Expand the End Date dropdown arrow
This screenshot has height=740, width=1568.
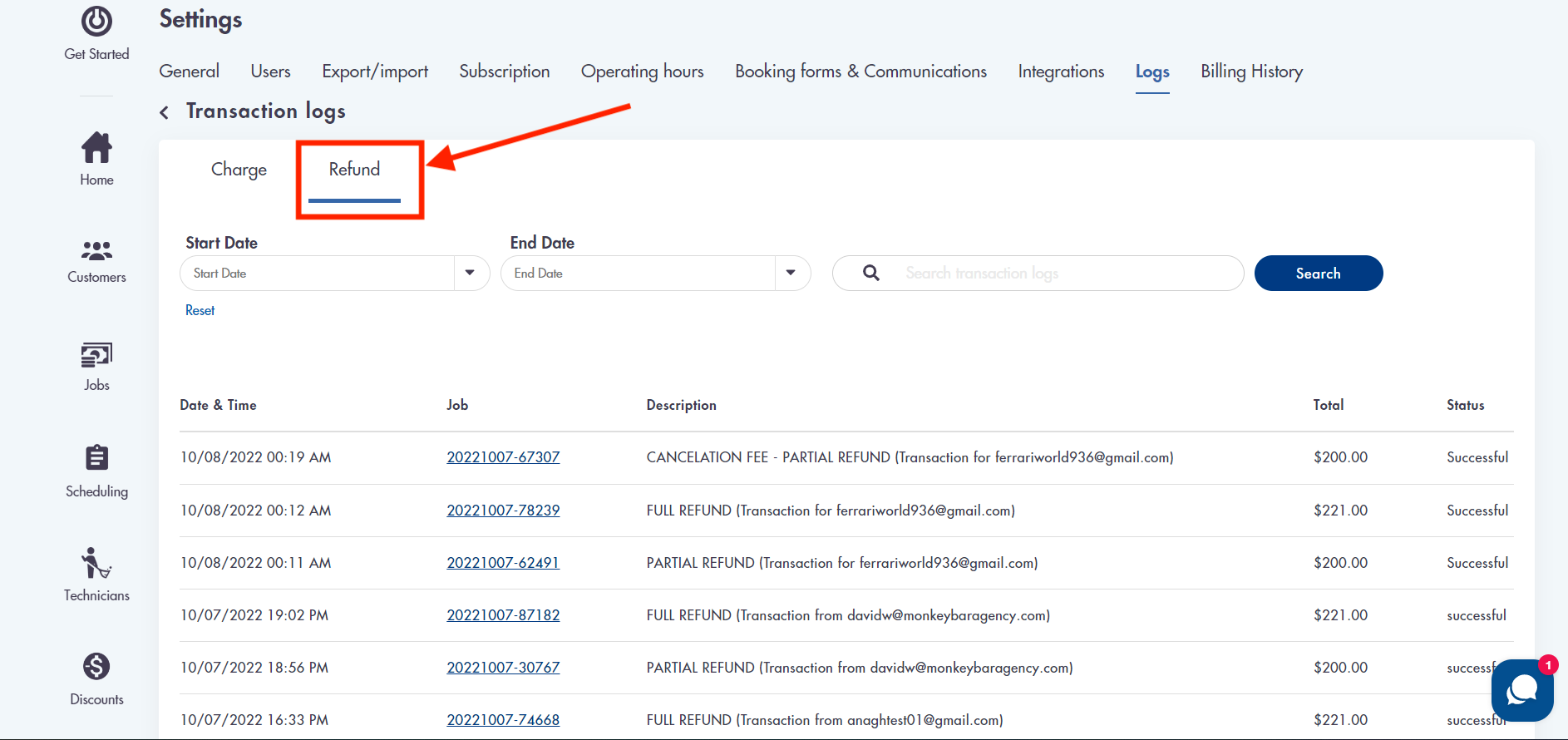tap(791, 273)
